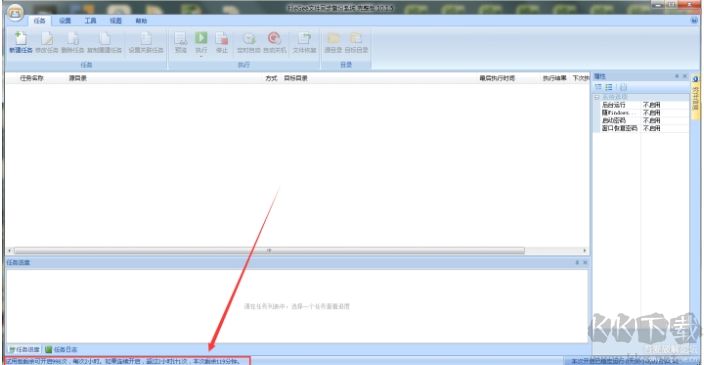The image size is (704, 365).
Task: Click the alphabetical sort icon in Properties panel
Action: 609,87
